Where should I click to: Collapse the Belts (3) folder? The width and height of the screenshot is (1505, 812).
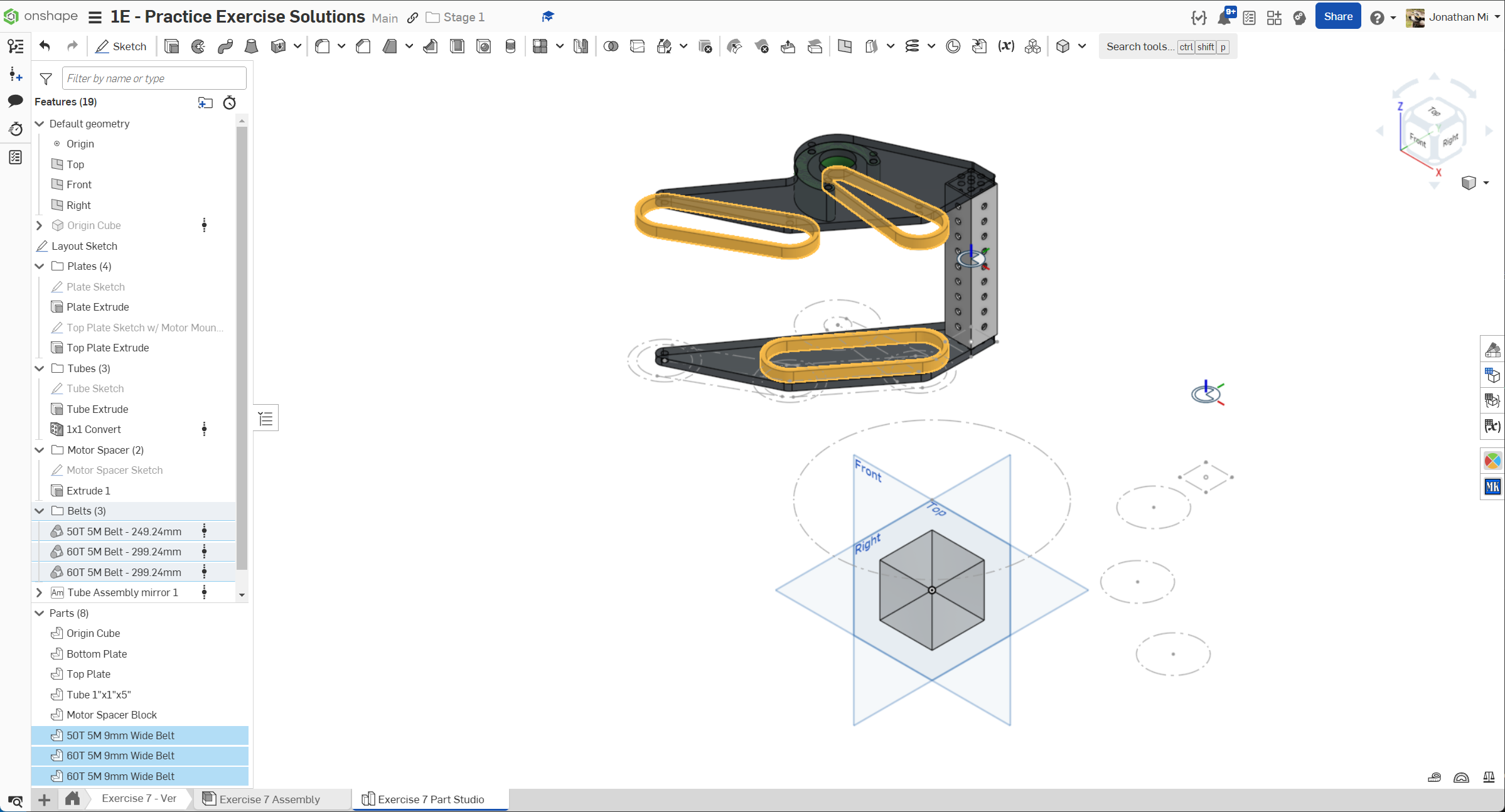pos(40,511)
